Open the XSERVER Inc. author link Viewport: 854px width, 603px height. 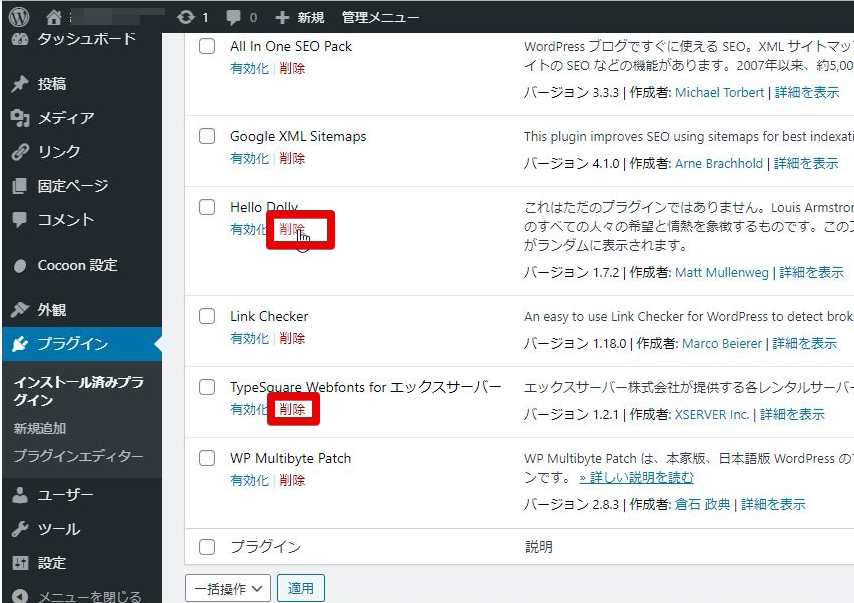click(x=712, y=415)
